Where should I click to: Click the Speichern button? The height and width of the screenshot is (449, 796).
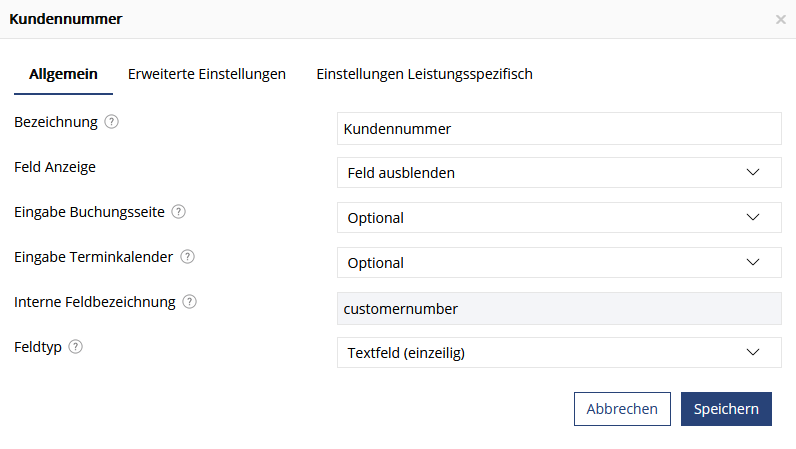(726, 409)
